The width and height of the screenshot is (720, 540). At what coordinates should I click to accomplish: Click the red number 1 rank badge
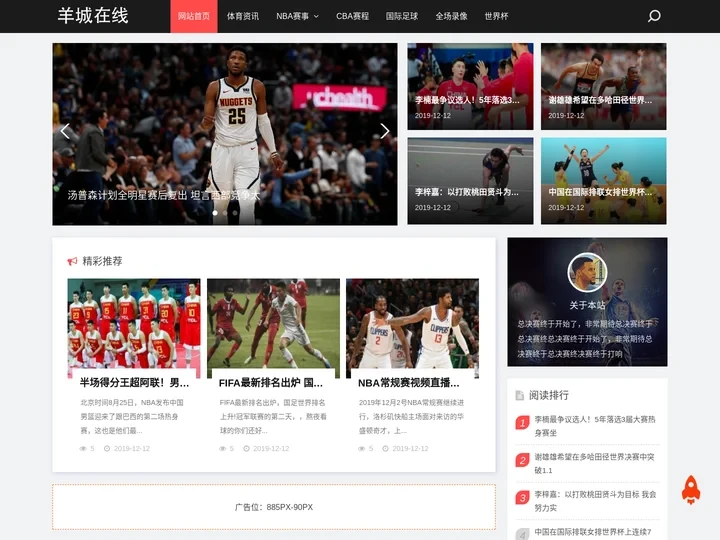522,423
